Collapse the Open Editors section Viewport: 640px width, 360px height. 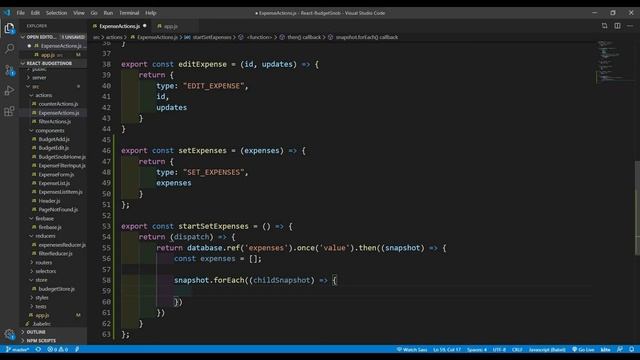[23, 37]
